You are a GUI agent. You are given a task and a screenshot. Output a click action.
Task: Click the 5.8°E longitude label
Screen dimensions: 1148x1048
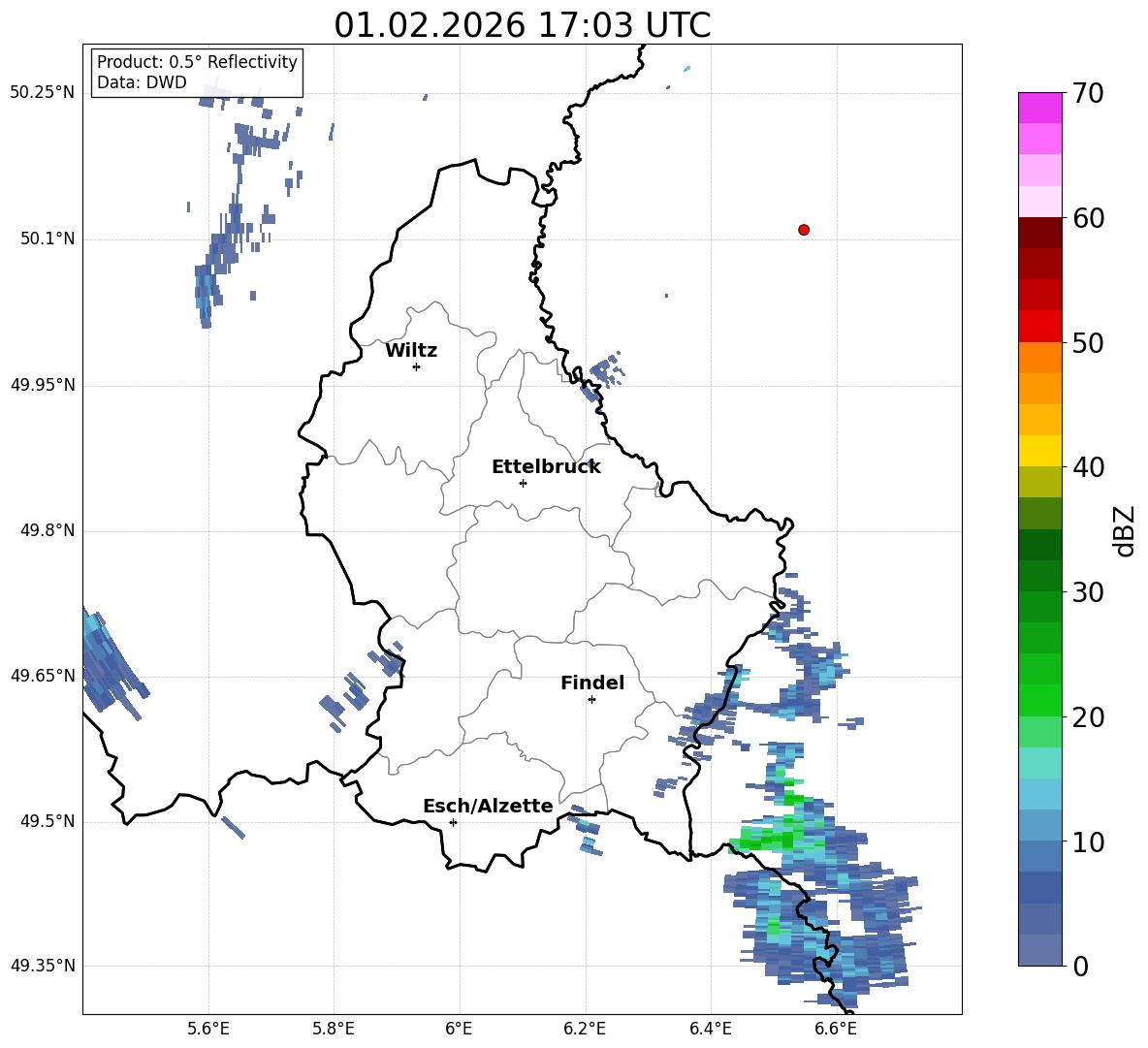pyautogui.click(x=334, y=1029)
